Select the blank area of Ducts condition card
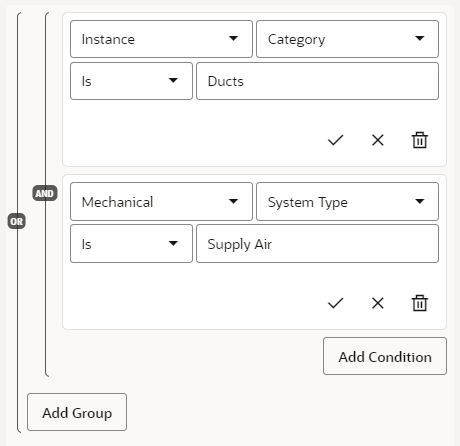 pos(193,133)
